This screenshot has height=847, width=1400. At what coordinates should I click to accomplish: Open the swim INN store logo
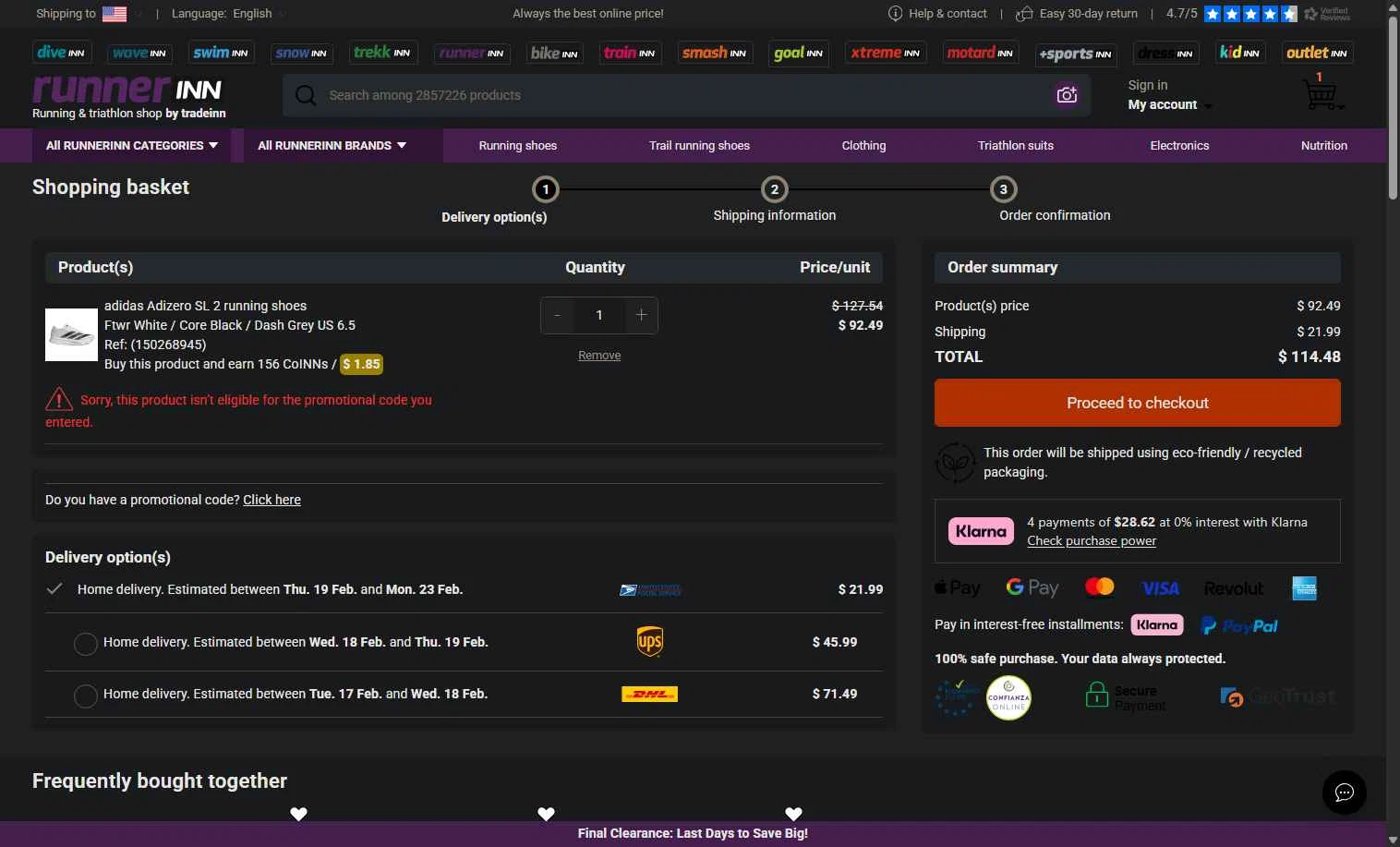coord(221,53)
